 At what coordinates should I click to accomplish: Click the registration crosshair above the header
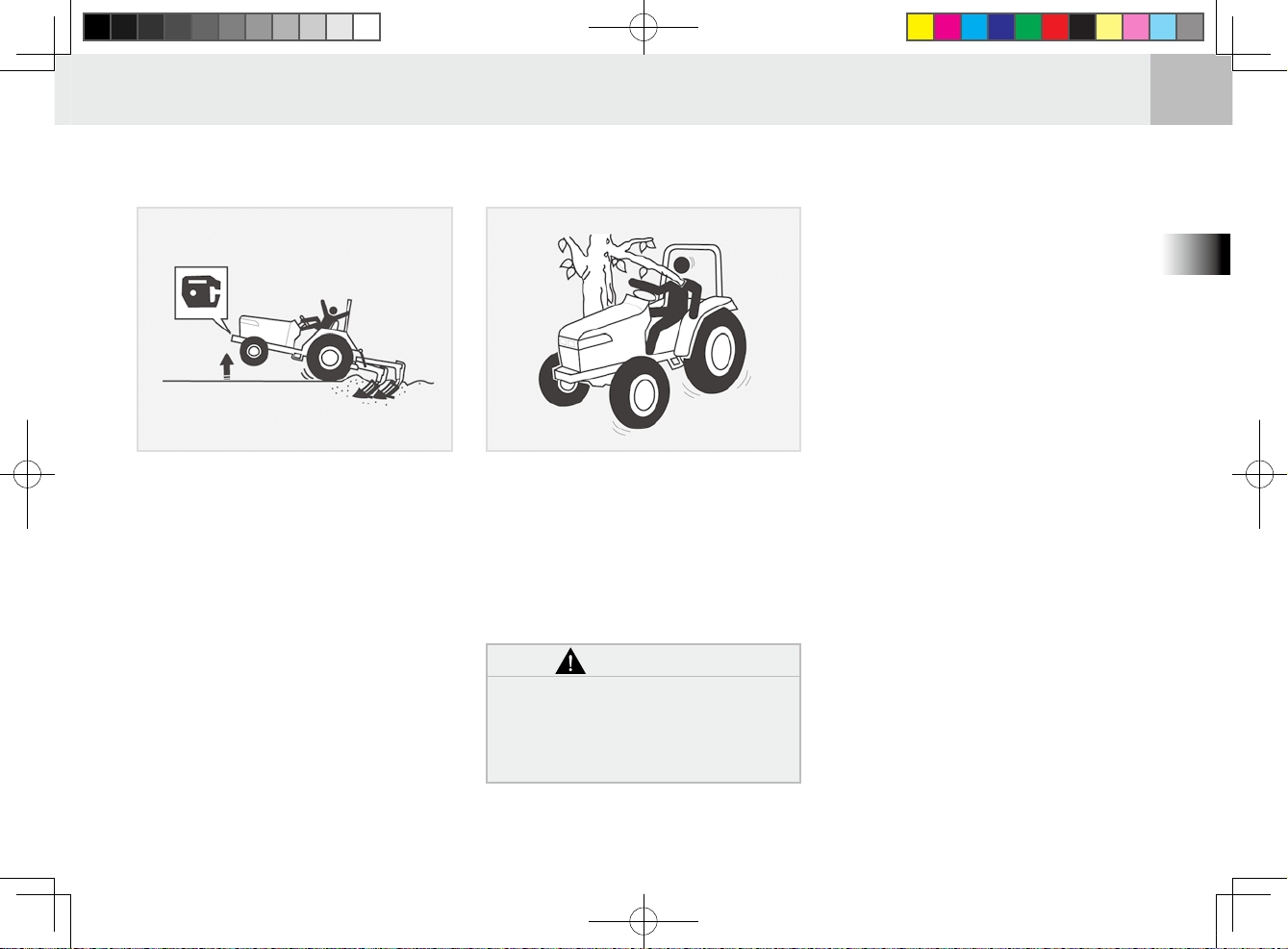click(644, 28)
